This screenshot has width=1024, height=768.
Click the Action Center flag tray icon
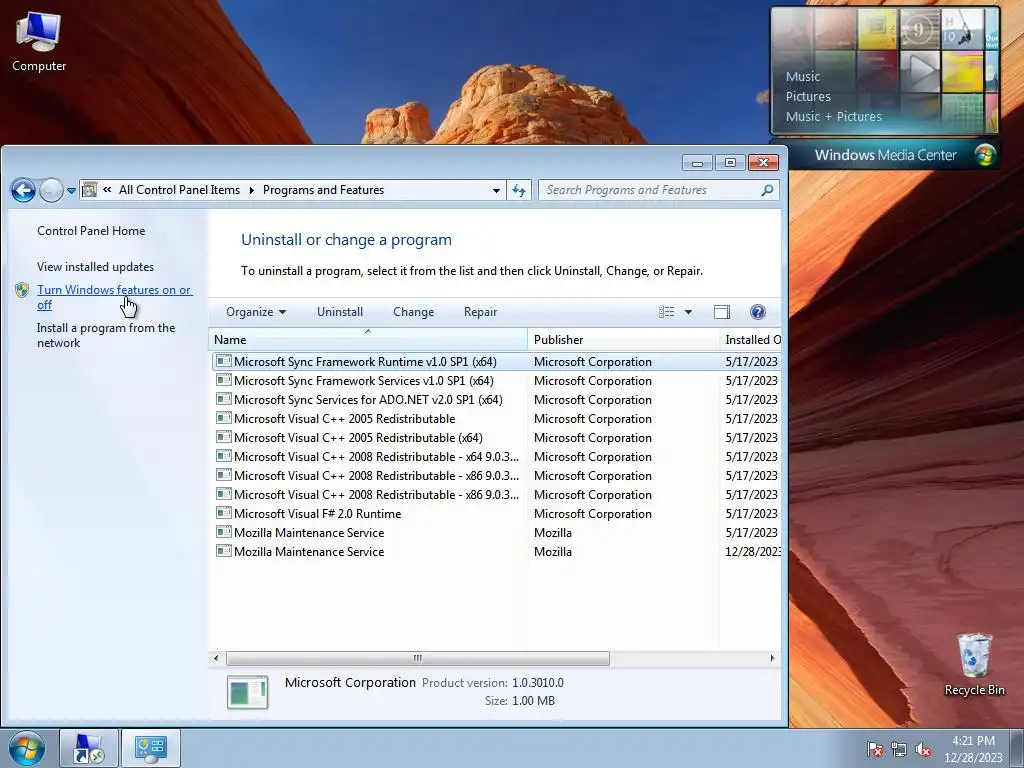pyautogui.click(x=874, y=750)
